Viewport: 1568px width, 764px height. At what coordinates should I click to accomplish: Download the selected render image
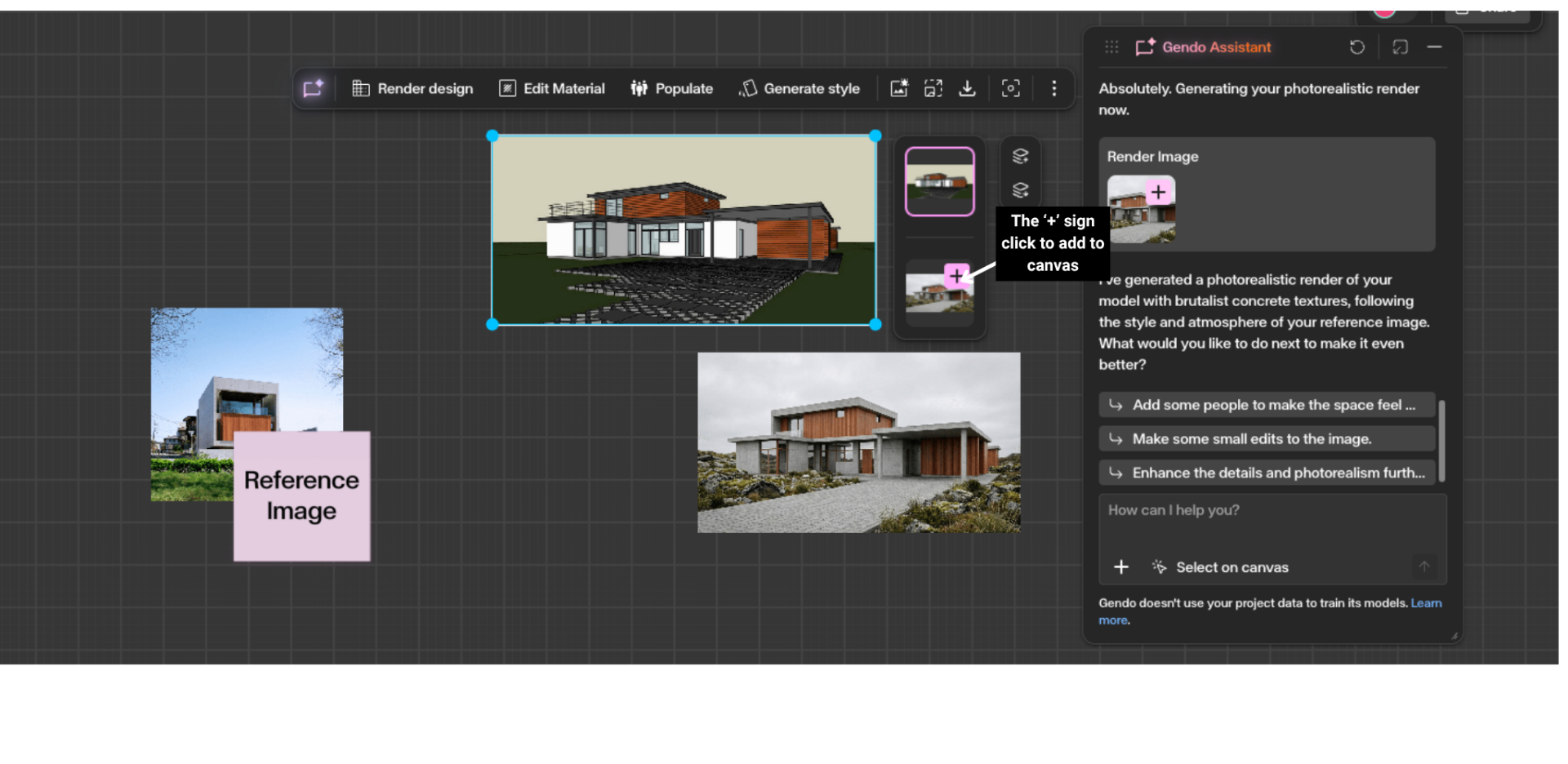(x=968, y=88)
